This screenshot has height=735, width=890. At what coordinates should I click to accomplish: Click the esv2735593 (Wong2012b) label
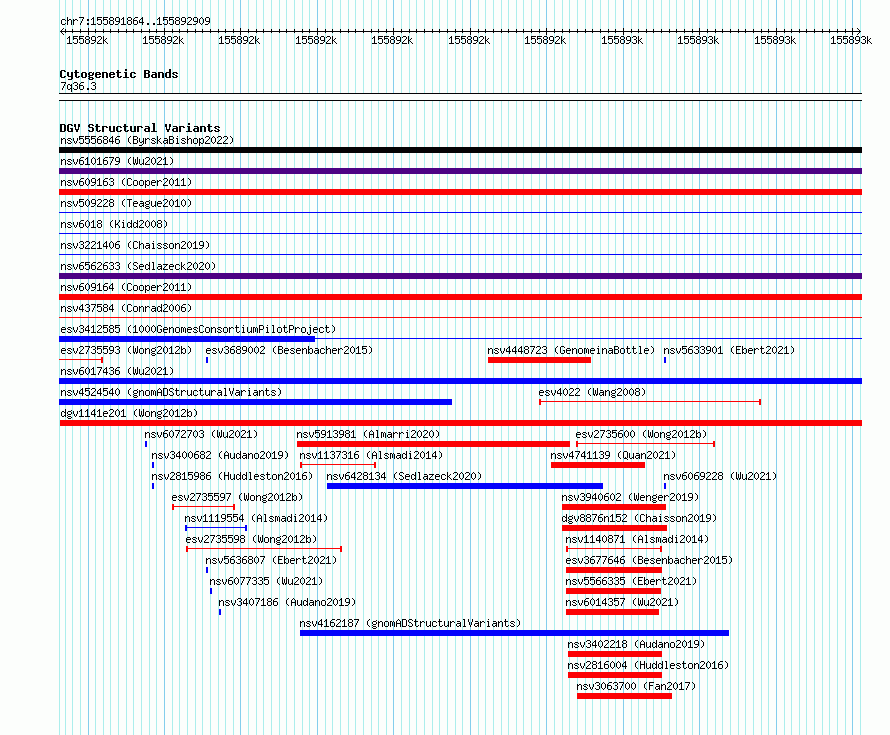tap(126, 350)
